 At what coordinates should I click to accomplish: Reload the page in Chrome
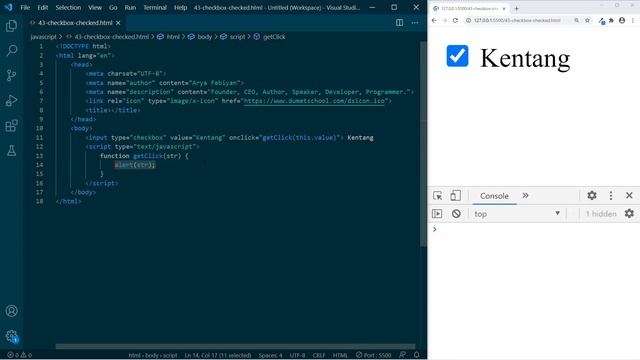[455, 20]
